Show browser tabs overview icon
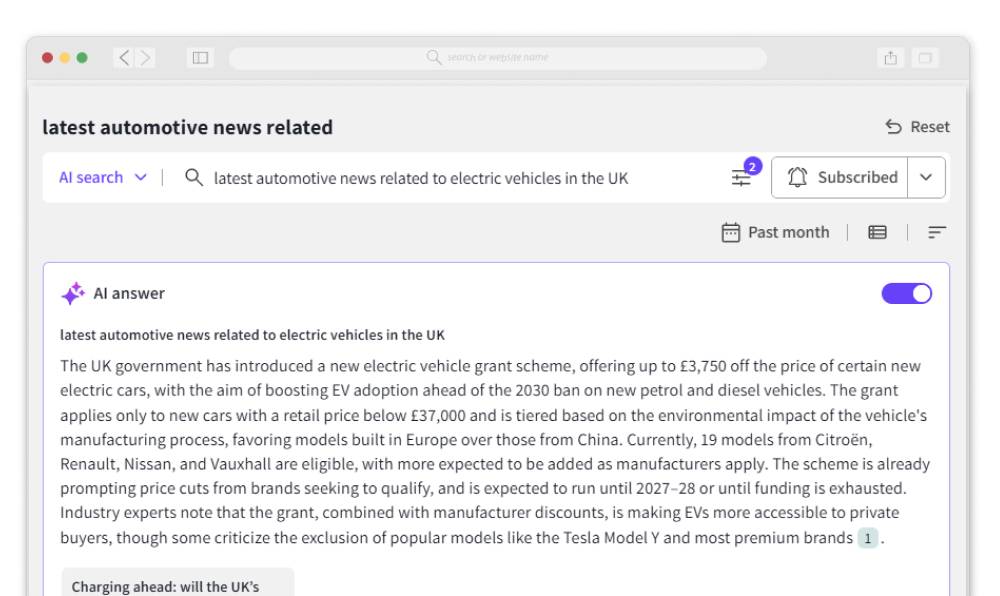The image size is (1000, 596). pos(924,58)
